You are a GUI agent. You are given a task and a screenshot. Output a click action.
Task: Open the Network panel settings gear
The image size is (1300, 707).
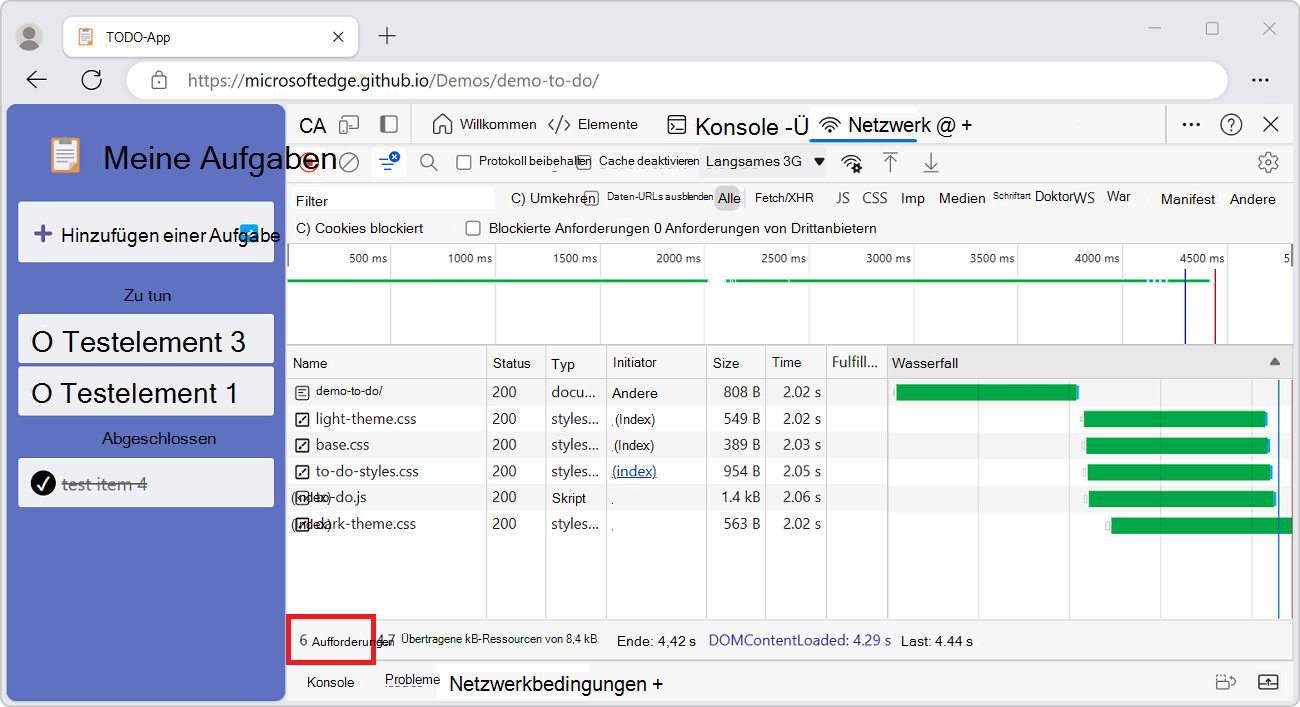pos(1268,161)
